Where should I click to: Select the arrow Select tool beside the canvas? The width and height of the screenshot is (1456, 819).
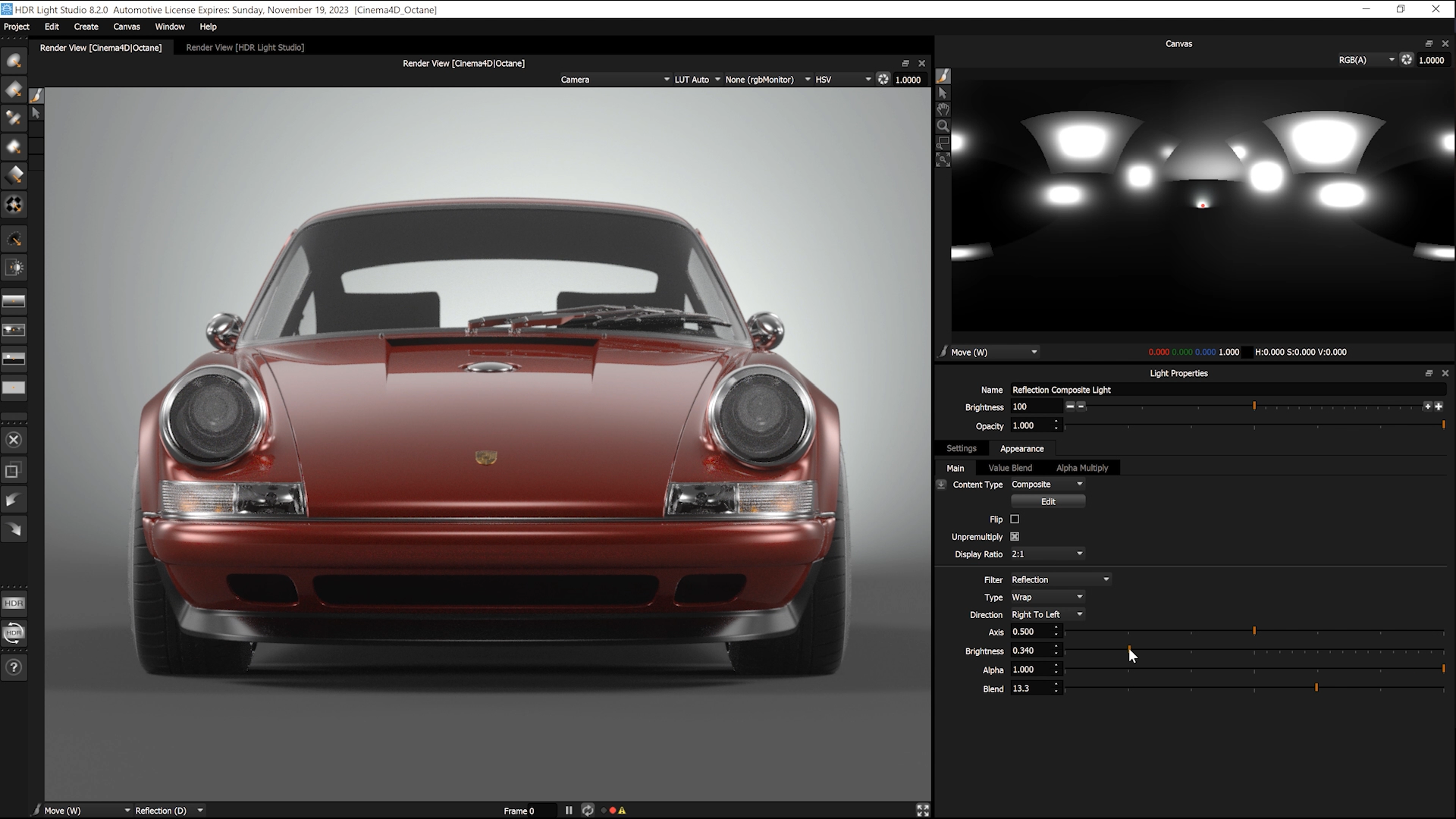pos(943,93)
